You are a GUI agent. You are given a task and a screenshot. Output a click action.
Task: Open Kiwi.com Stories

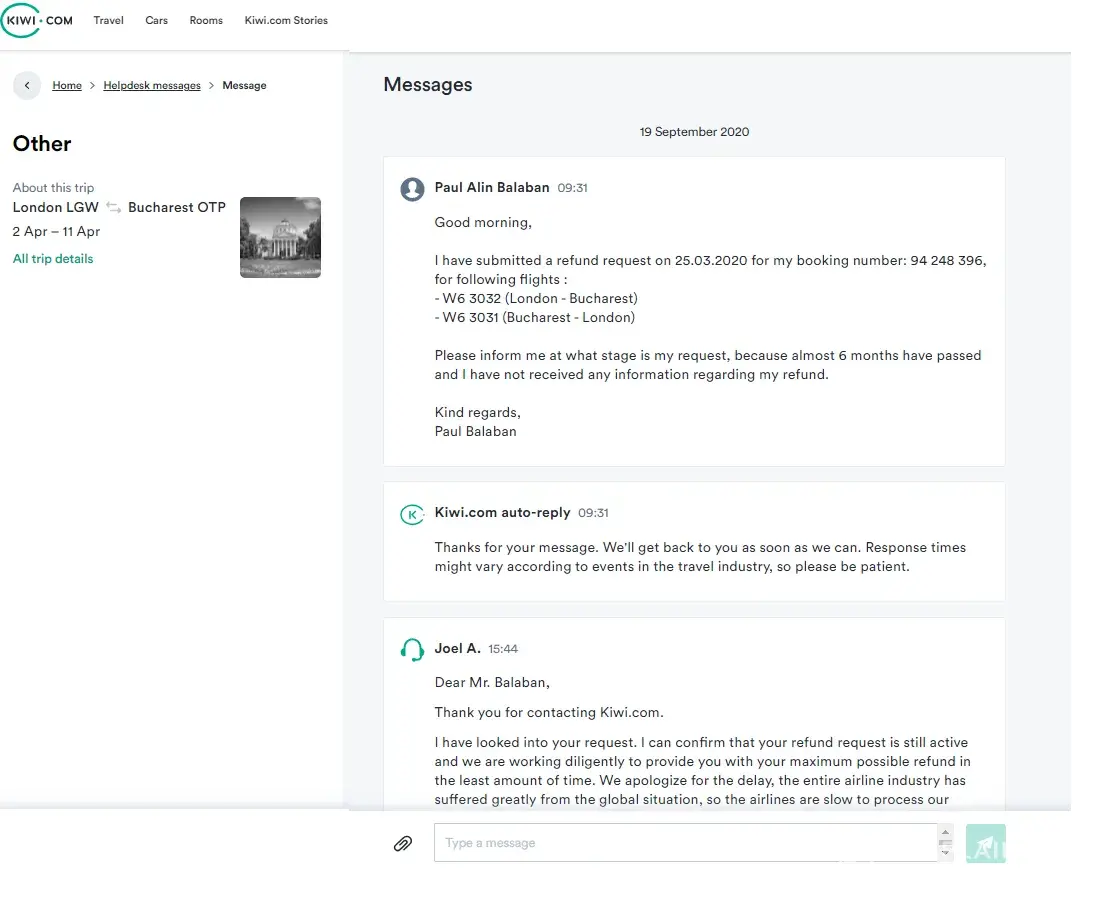click(x=286, y=20)
